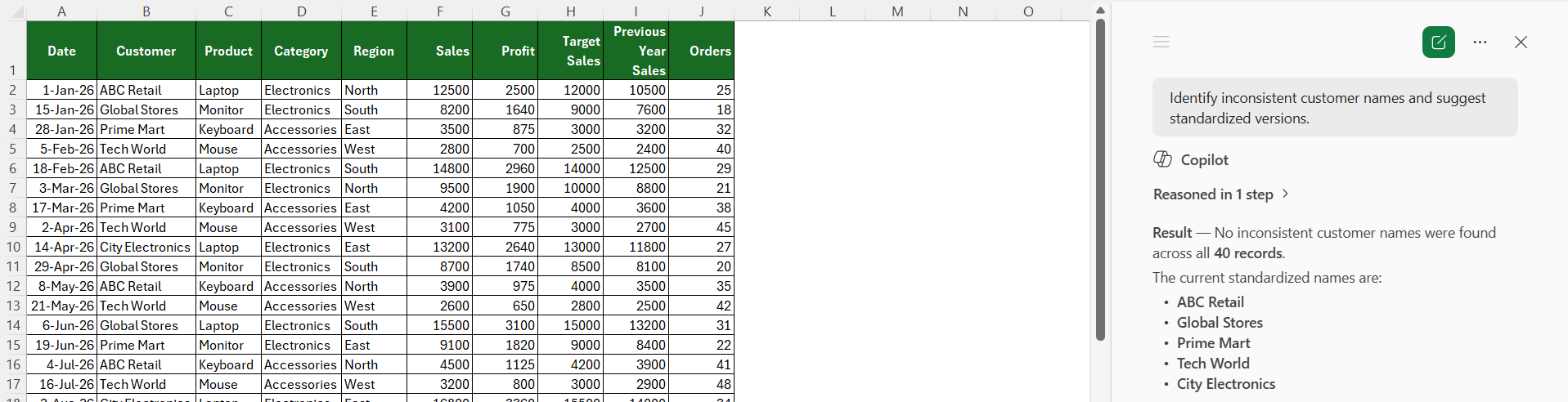Select the sales value 15500

pos(440,325)
